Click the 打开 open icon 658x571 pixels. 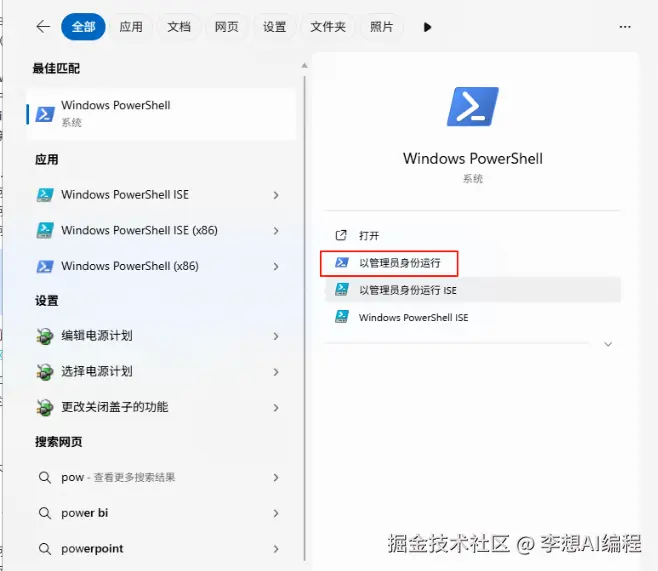341,235
